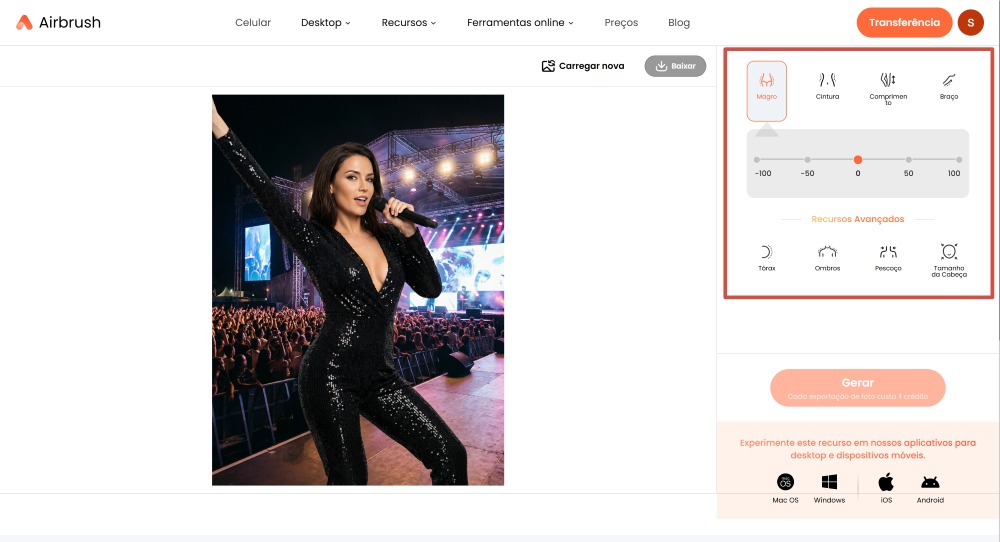Click the Android app icon

tap(930, 483)
